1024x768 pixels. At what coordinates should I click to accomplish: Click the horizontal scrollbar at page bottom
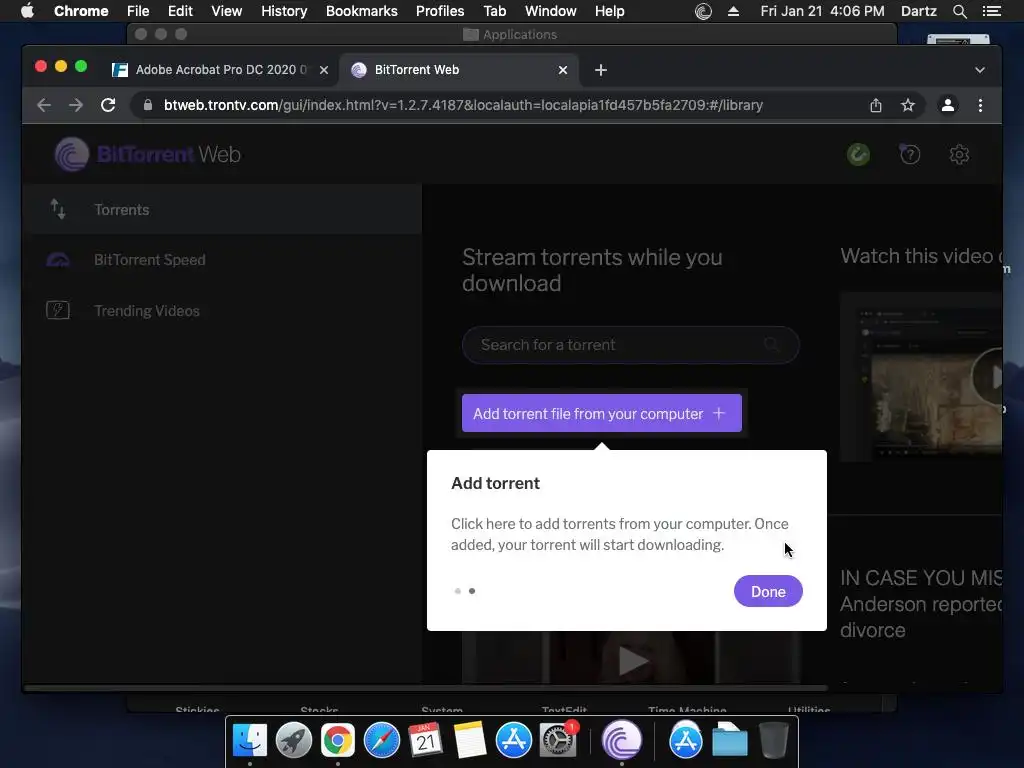[426, 688]
